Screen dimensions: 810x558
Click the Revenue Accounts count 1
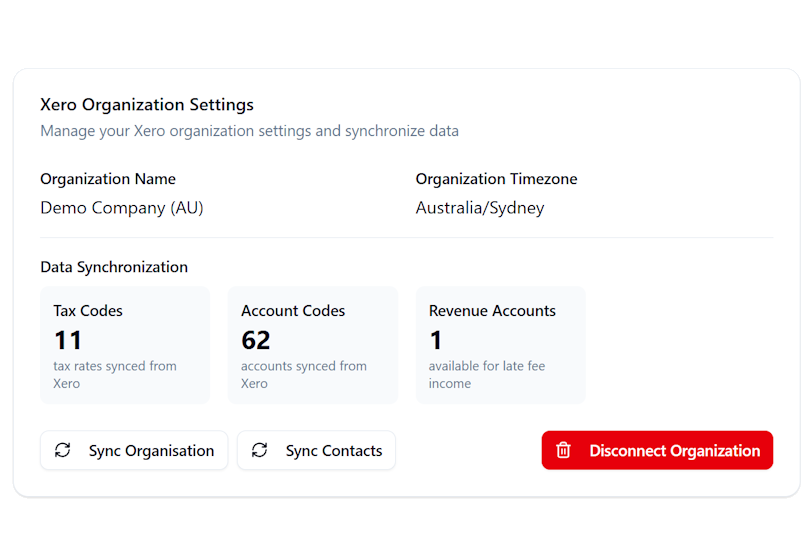(x=436, y=340)
